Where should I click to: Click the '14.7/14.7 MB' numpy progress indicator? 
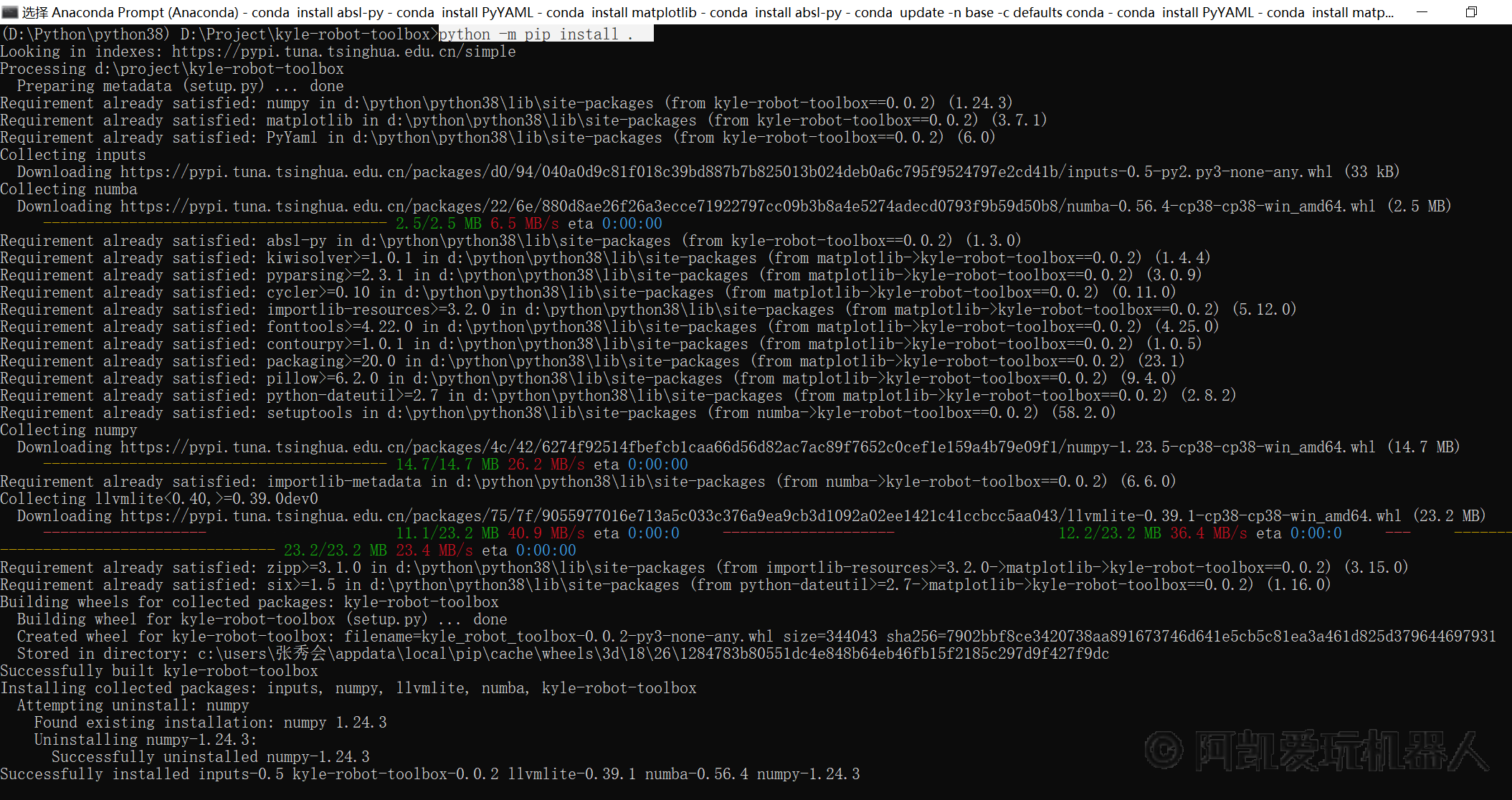tap(447, 465)
